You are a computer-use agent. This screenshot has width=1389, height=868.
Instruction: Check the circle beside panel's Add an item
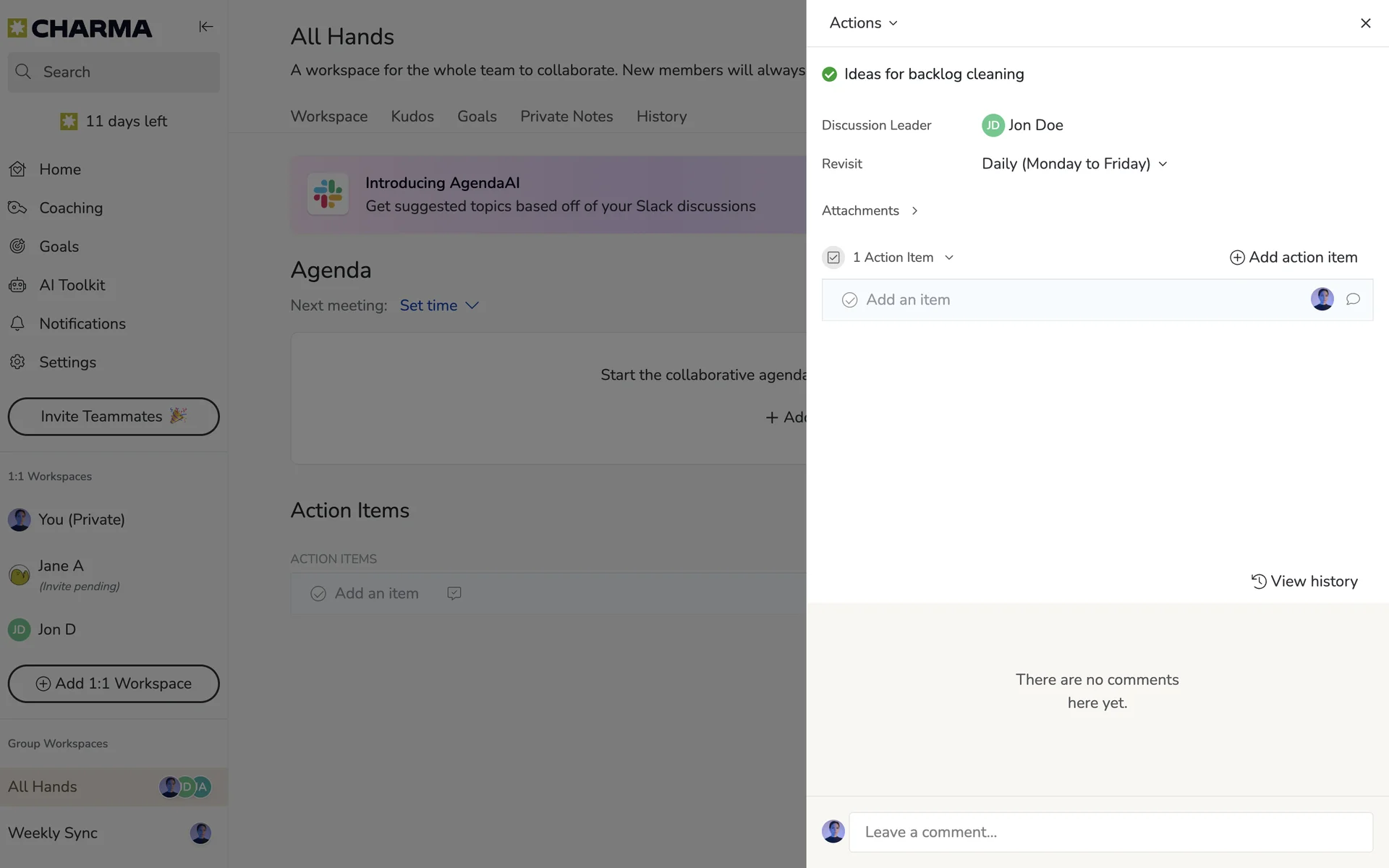[x=849, y=300]
